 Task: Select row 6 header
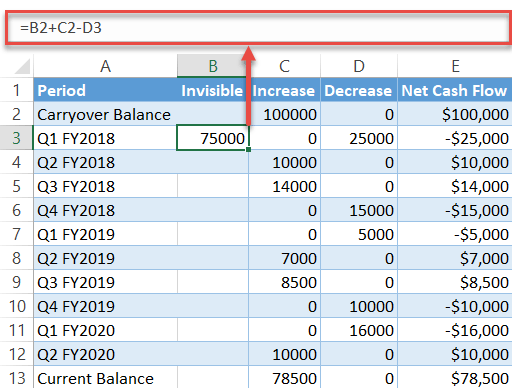click(17, 210)
